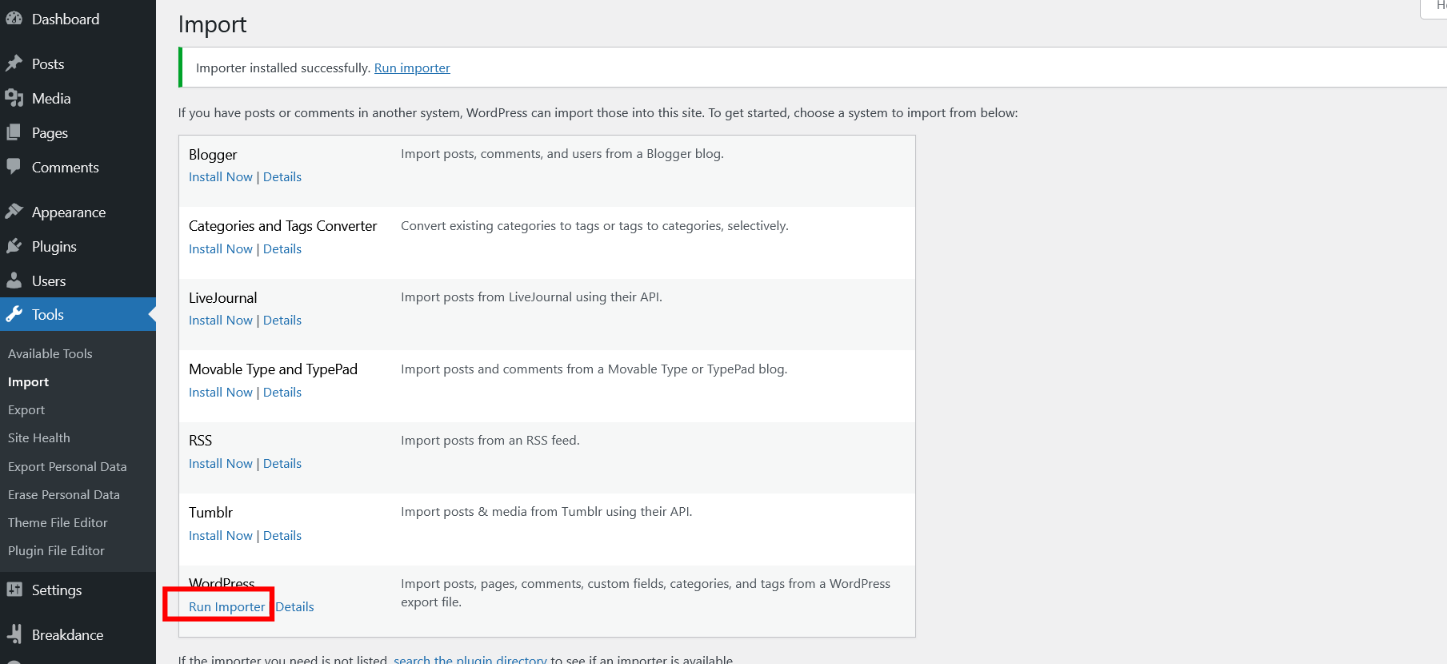1447x664 pixels.
Task: View Details for LiveJournal importer
Action: [282, 320]
